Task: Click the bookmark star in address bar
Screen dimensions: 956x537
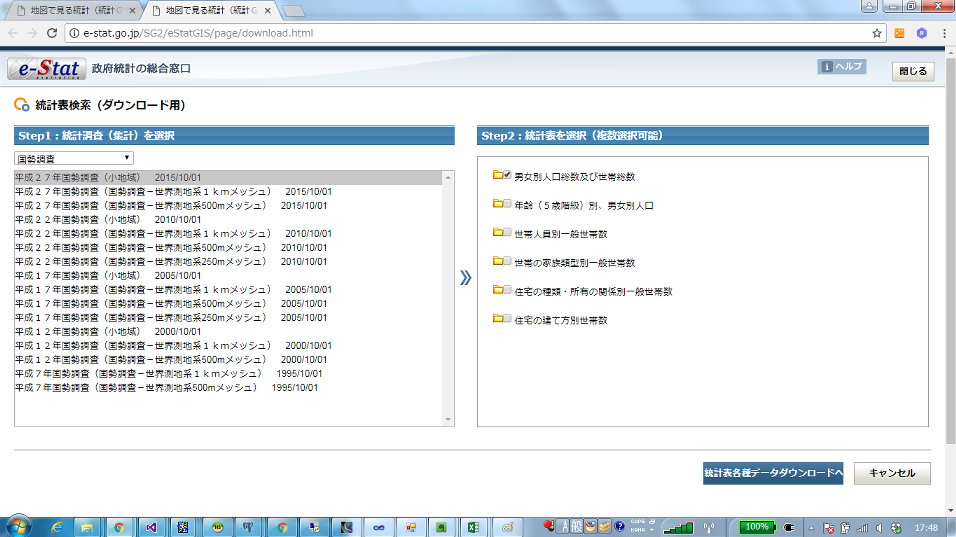Action: coord(876,32)
